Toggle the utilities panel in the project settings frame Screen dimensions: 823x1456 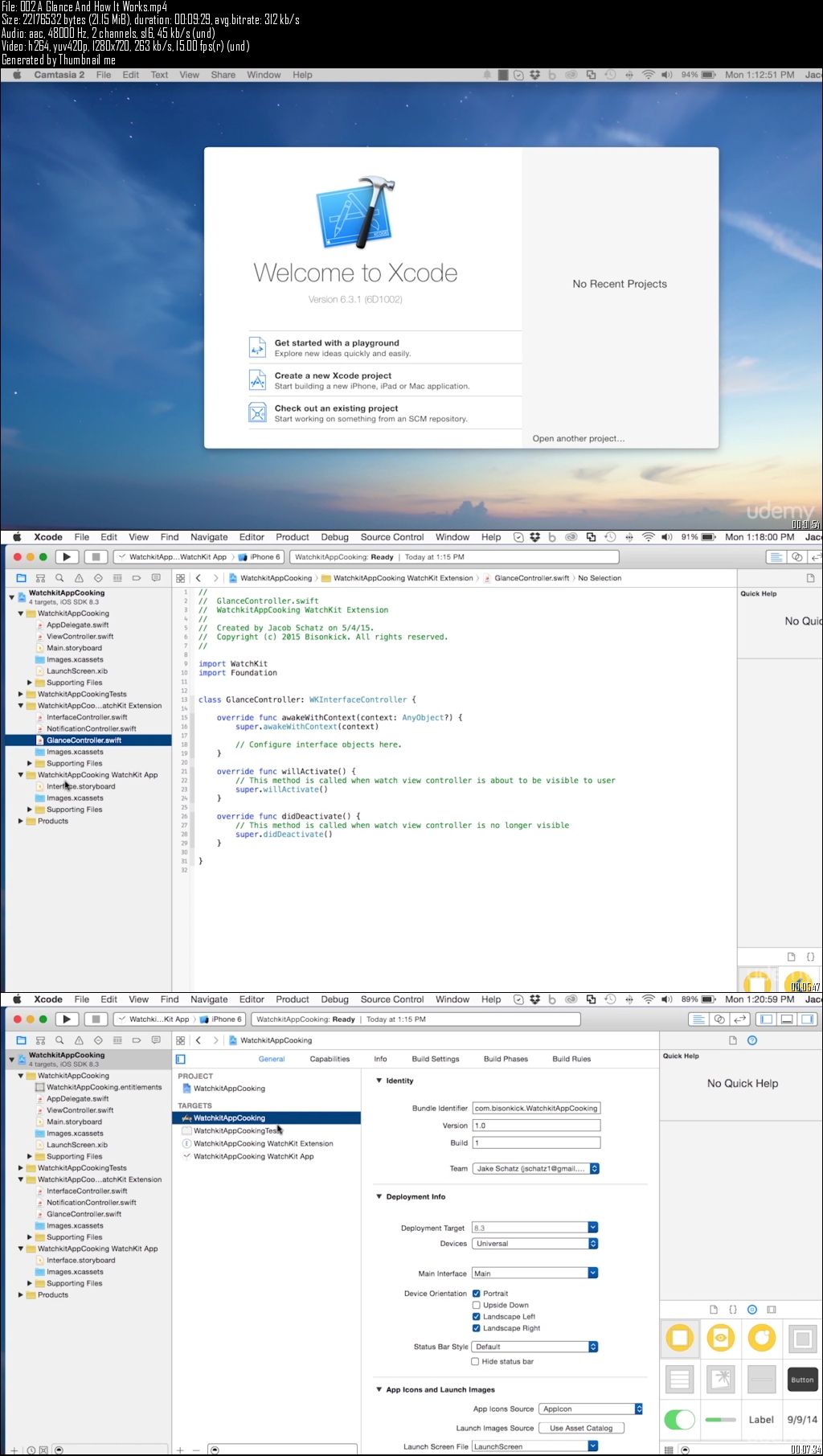(x=808, y=1019)
